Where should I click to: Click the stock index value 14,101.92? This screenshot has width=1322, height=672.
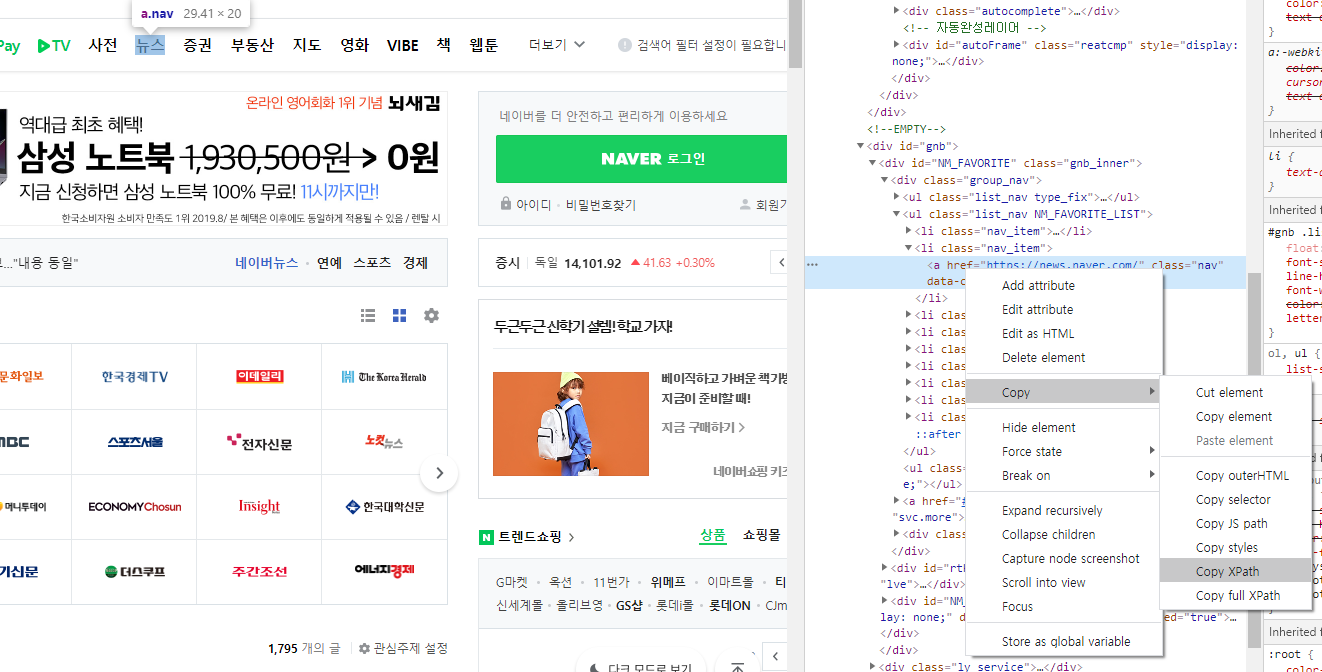tap(592, 263)
